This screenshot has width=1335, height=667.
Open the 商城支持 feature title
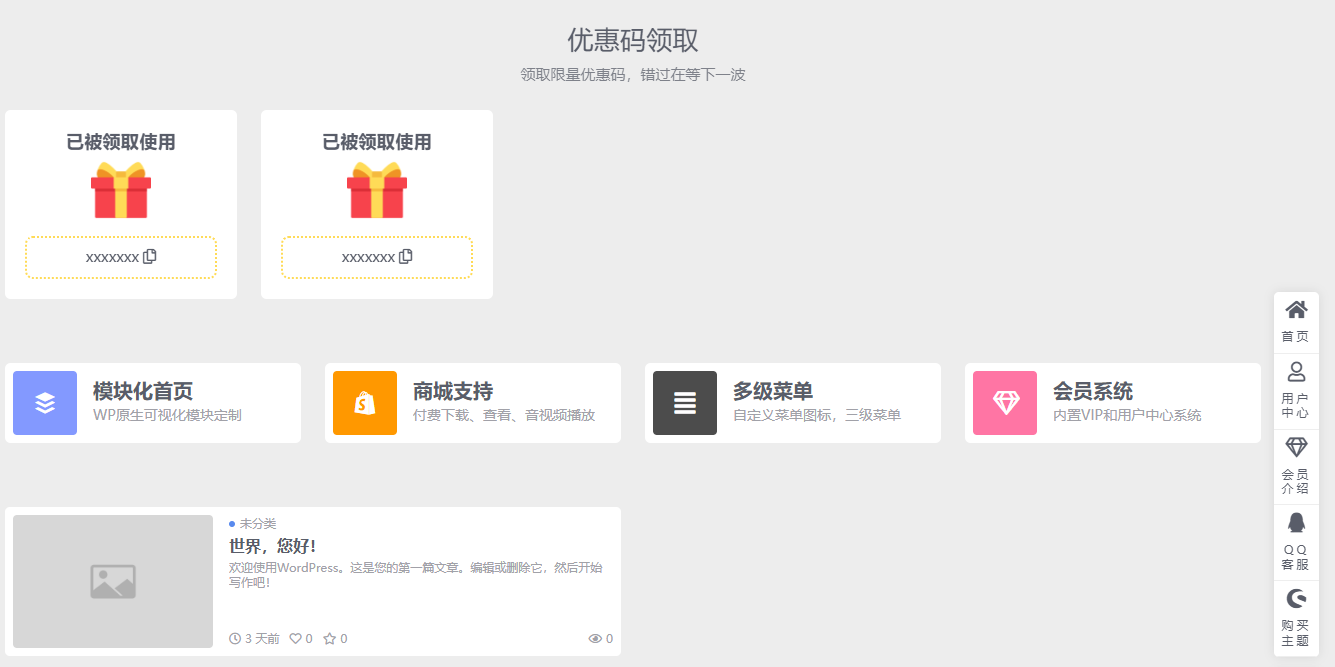[452, 391]
